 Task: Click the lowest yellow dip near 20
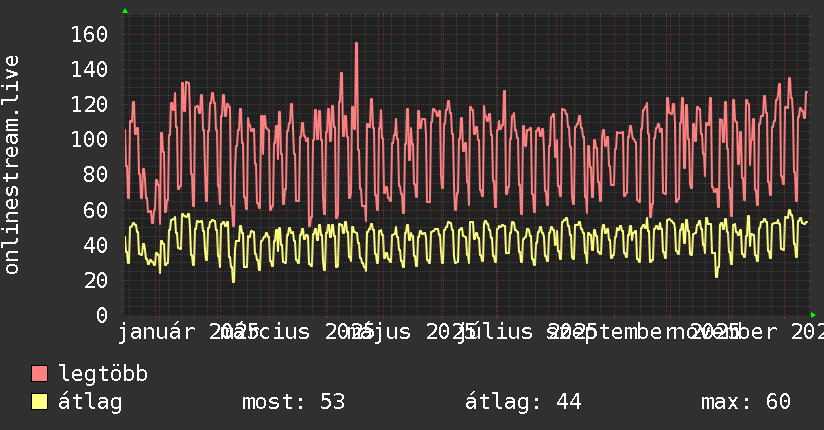(x=233, y=281)
